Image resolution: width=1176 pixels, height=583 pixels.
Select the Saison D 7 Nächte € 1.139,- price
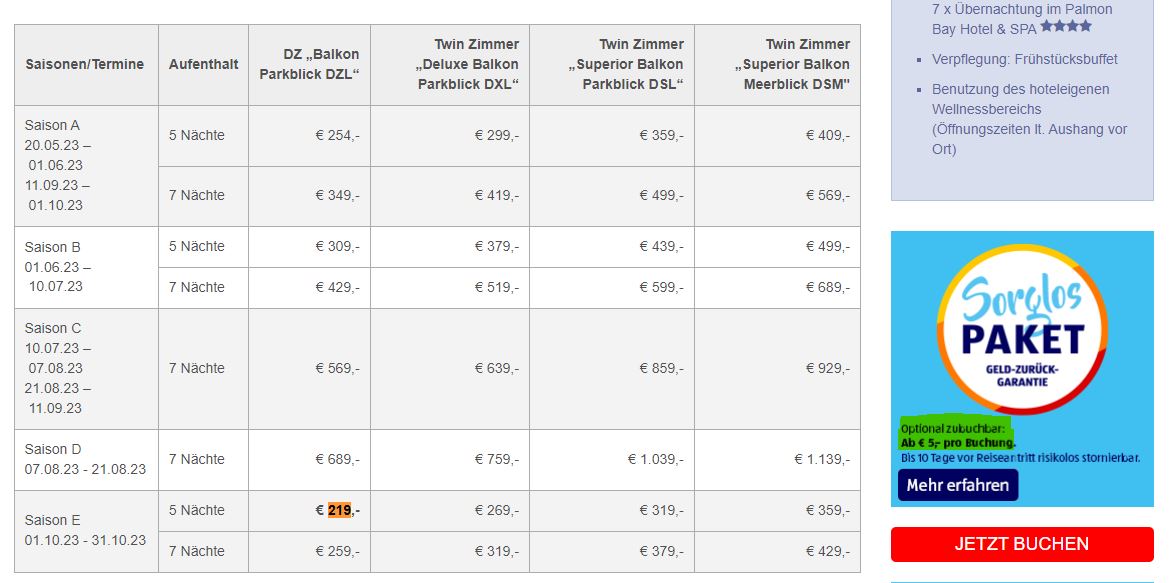coord(777,460)
